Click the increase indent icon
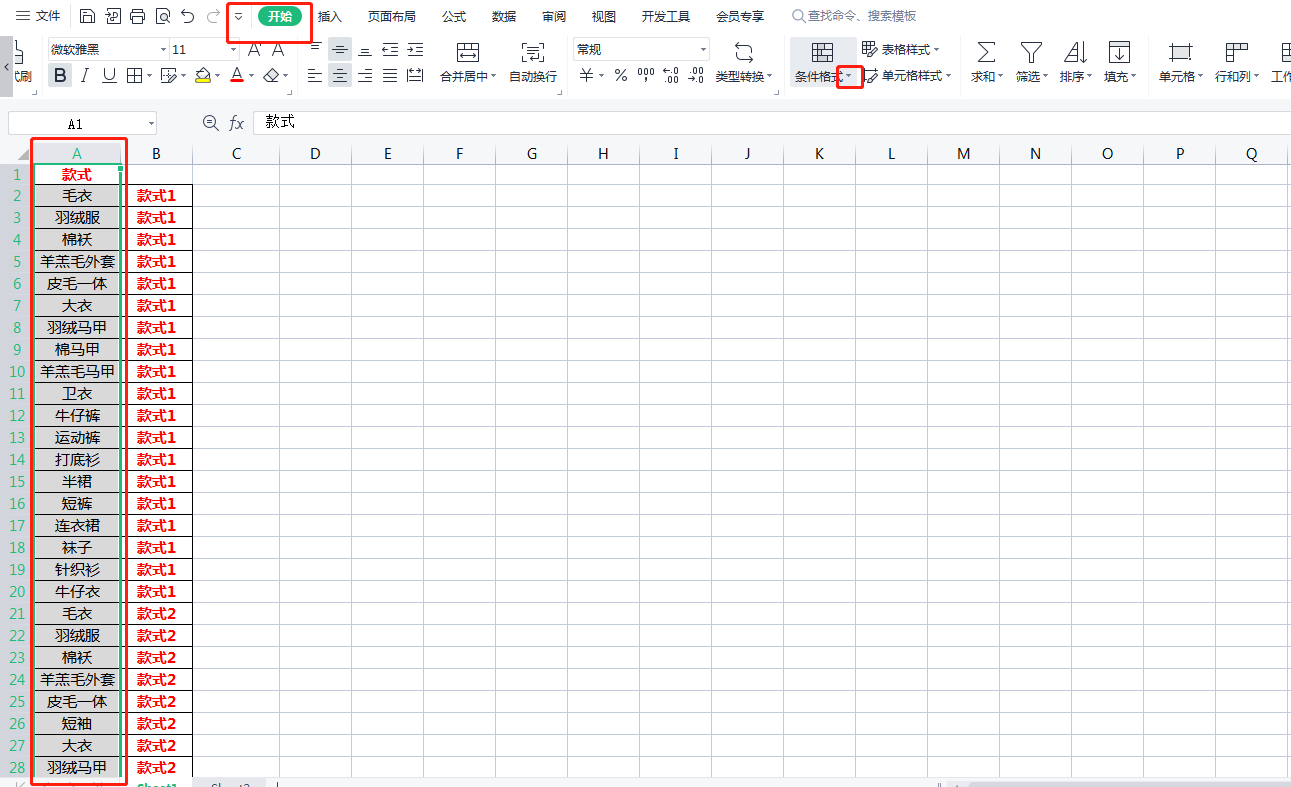1291x787 pixels. pos(415,49)
